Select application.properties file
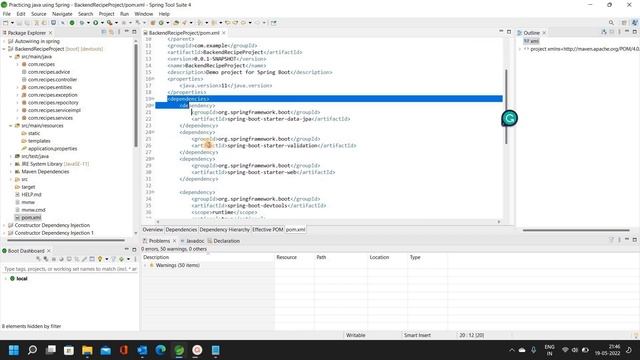This screenshot has width=640, height=360. (52, 149)
